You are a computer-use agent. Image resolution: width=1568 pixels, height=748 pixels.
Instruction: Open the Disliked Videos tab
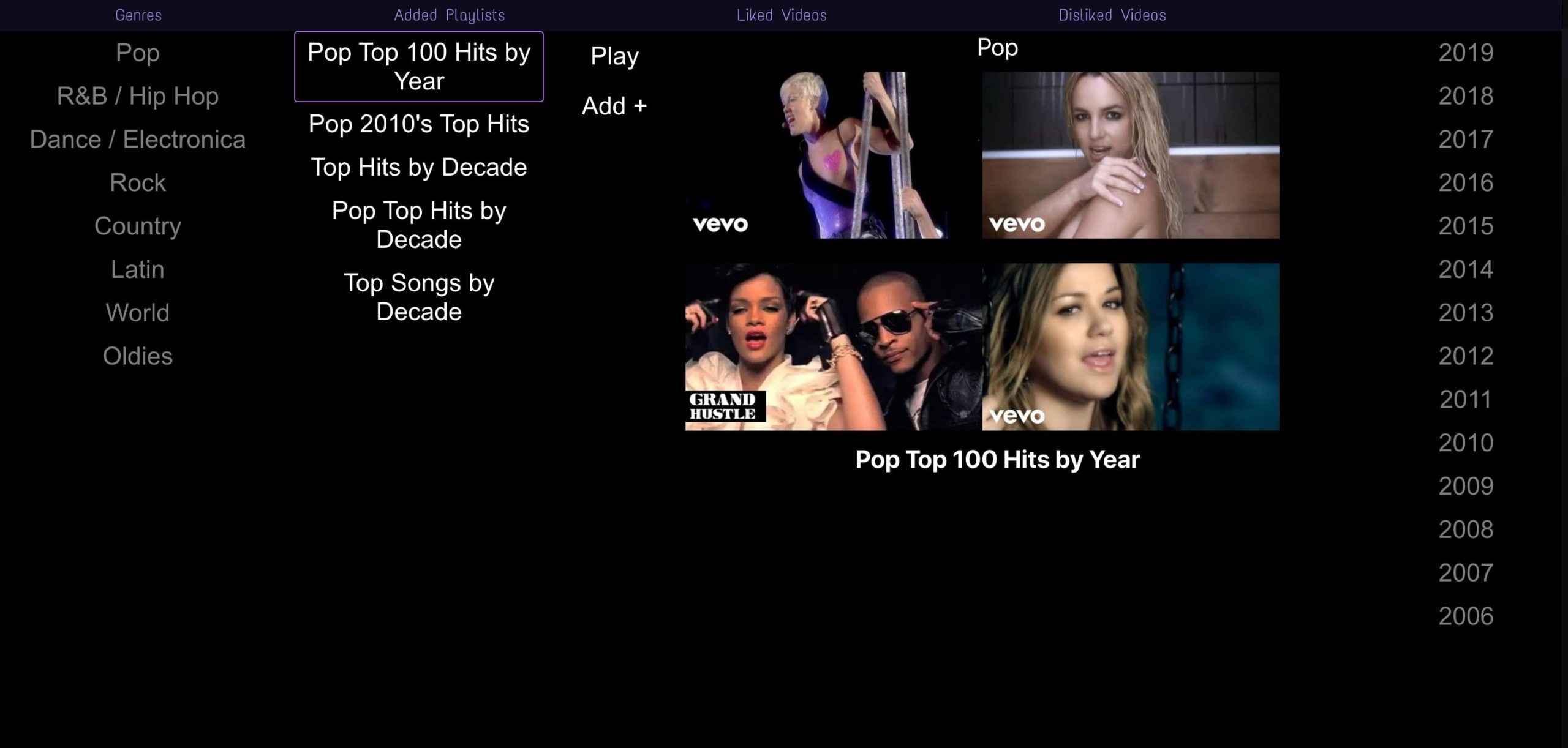pos(1112,15)
